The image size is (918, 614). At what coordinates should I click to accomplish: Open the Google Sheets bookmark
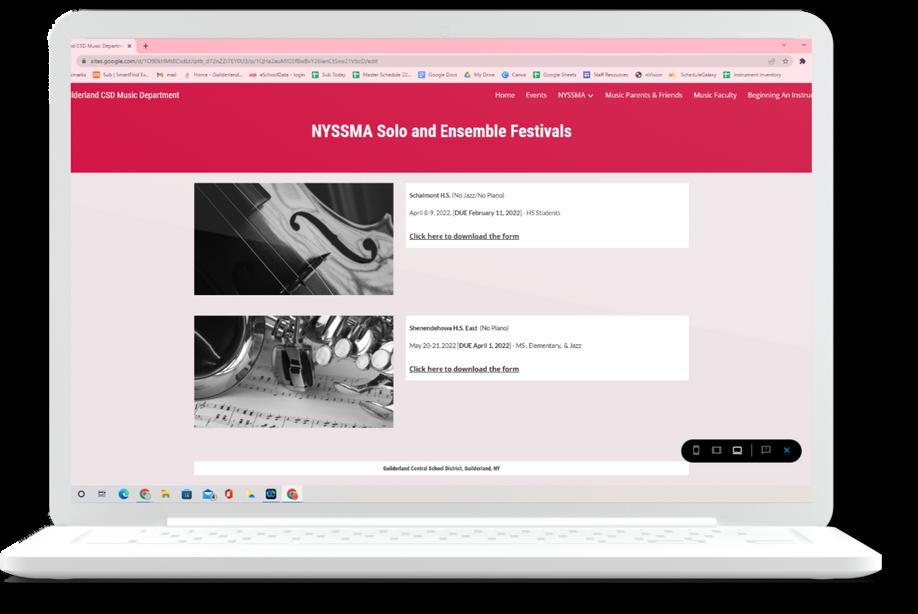[x=554, y=75]
